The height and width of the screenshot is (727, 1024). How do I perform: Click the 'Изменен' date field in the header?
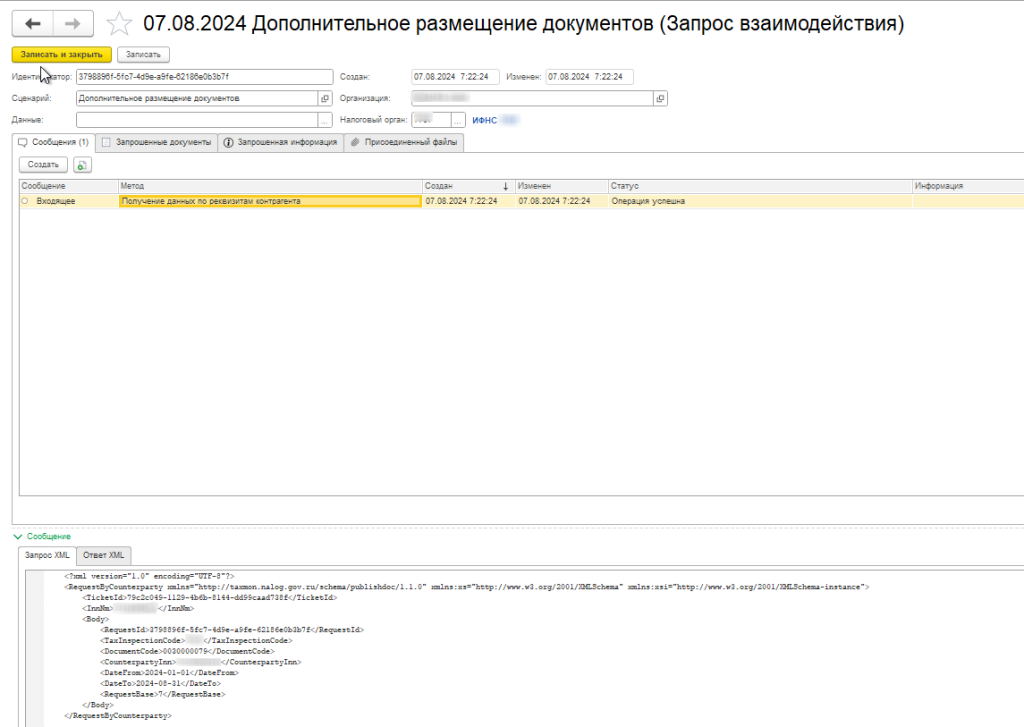pyautogui.click(x=589, y=76)
